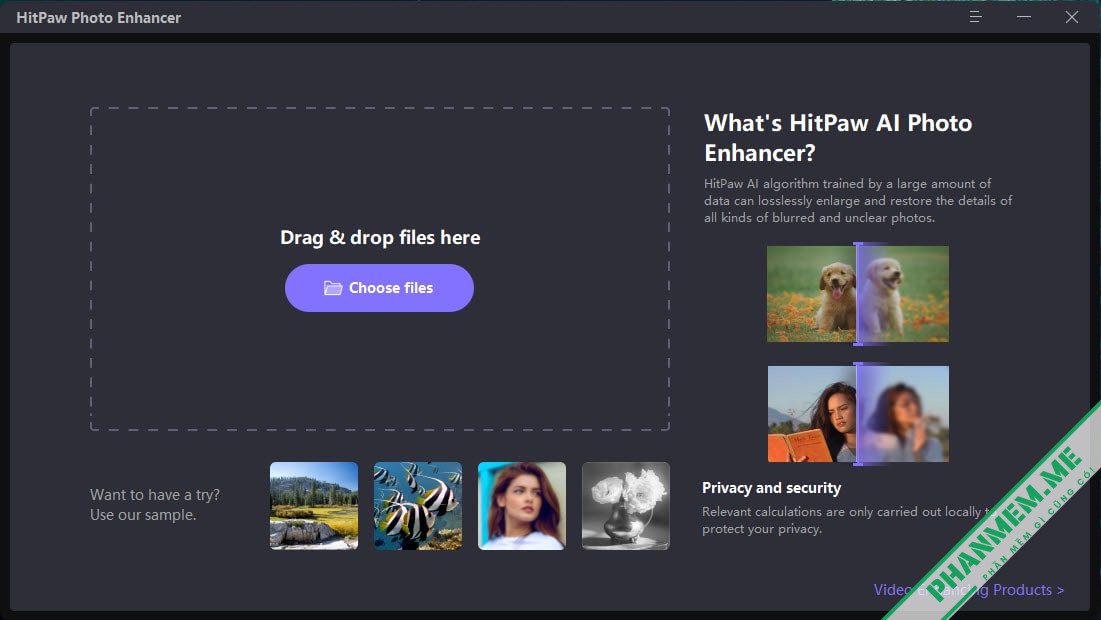This screenshot has width=1101, height=620.
Task: Click the HitPaw AI algorithm description paragraph
Action: 857,201
